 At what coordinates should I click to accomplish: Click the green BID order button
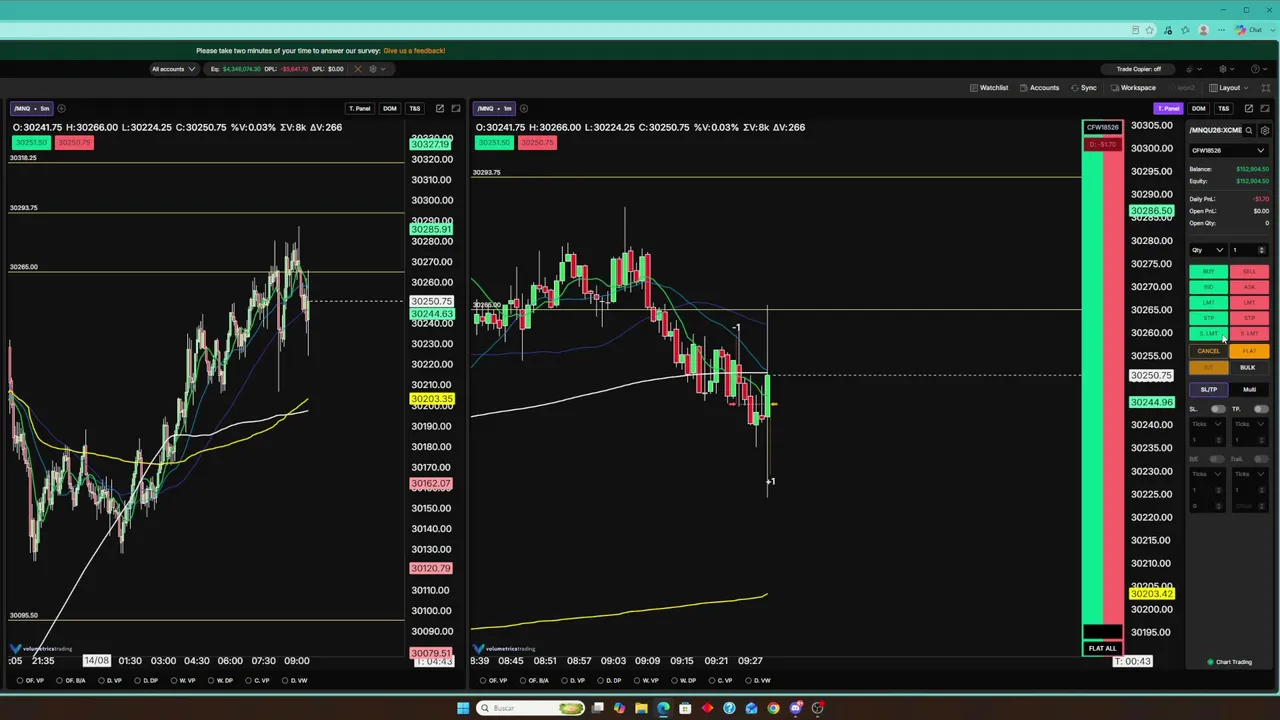click(x=1208, y=288)
